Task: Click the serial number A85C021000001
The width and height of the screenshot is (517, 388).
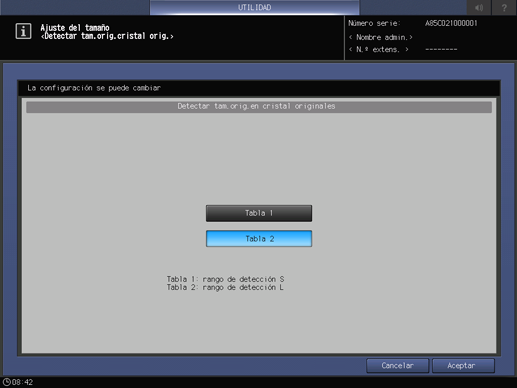Action: (451, 23)
